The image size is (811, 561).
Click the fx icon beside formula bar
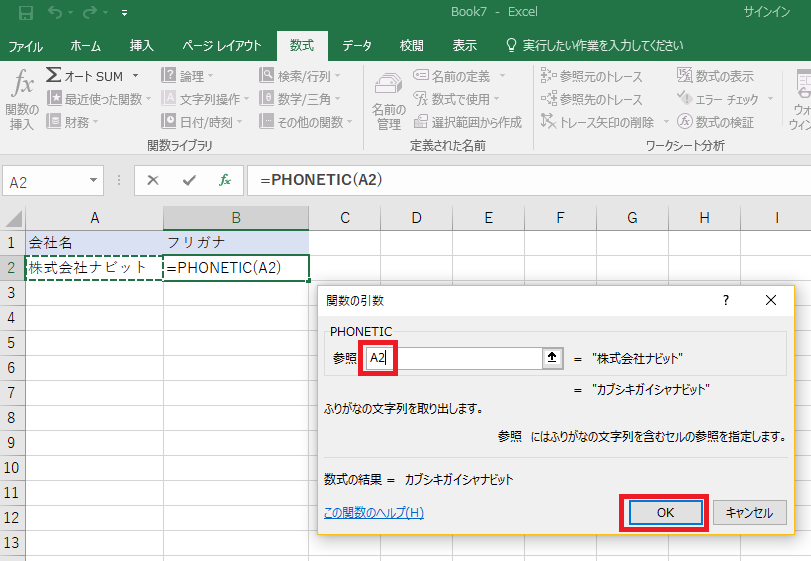[x=225, y=181]
